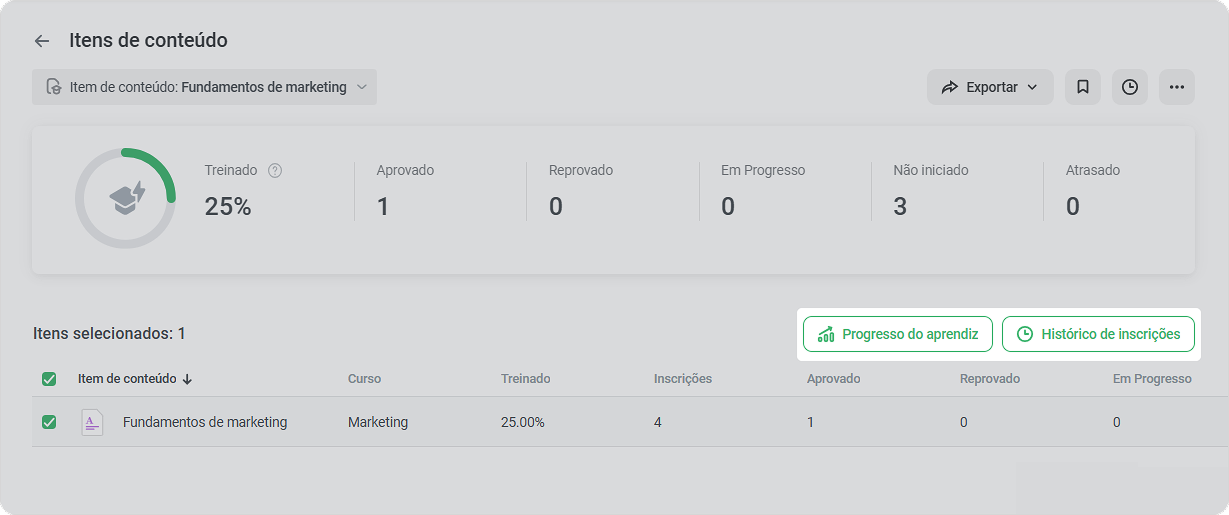The image size is (1229, 515).
Task: Sort by the Treinado column header
Action: coord(526,379)
